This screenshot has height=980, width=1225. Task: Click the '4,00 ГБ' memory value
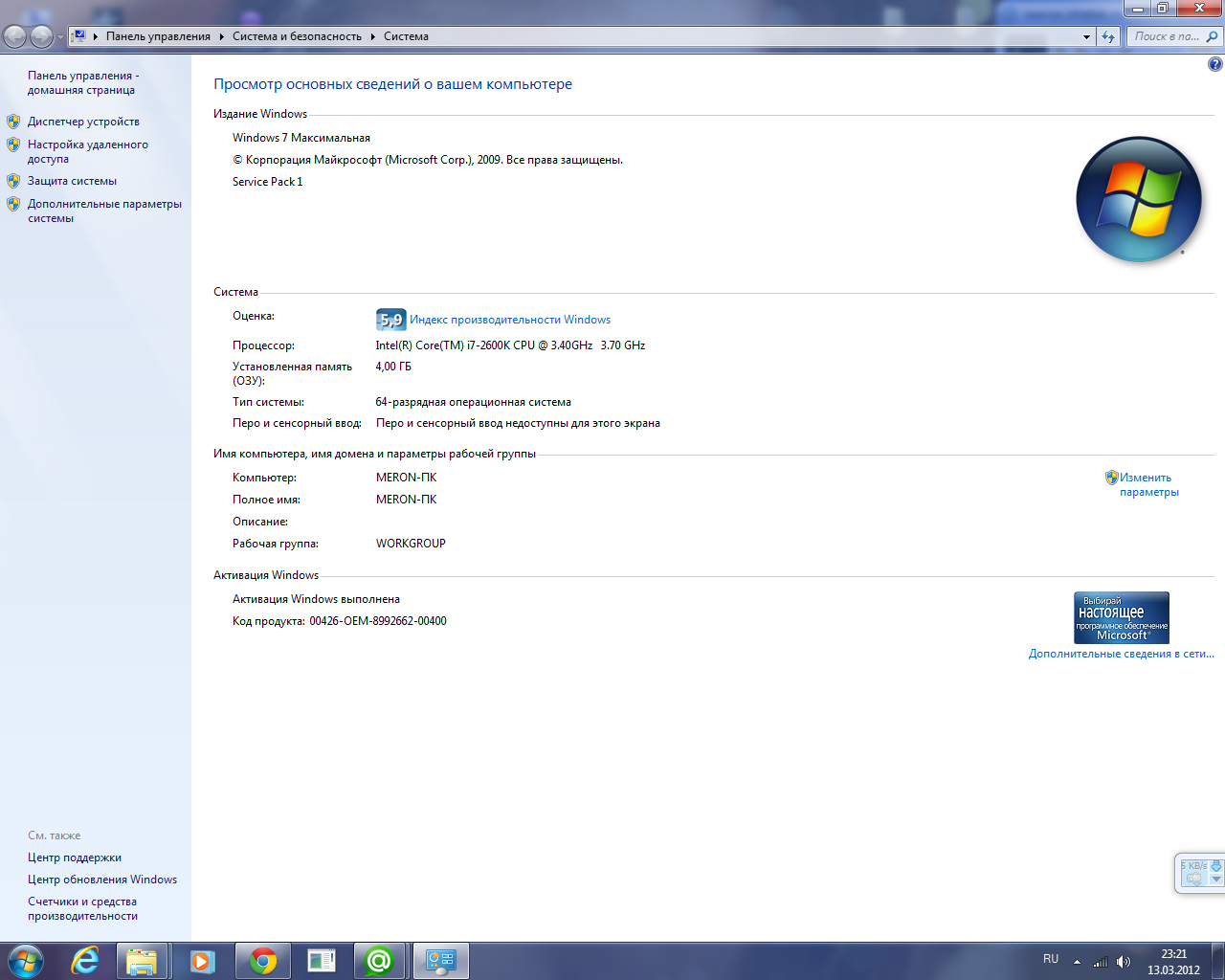393,367
